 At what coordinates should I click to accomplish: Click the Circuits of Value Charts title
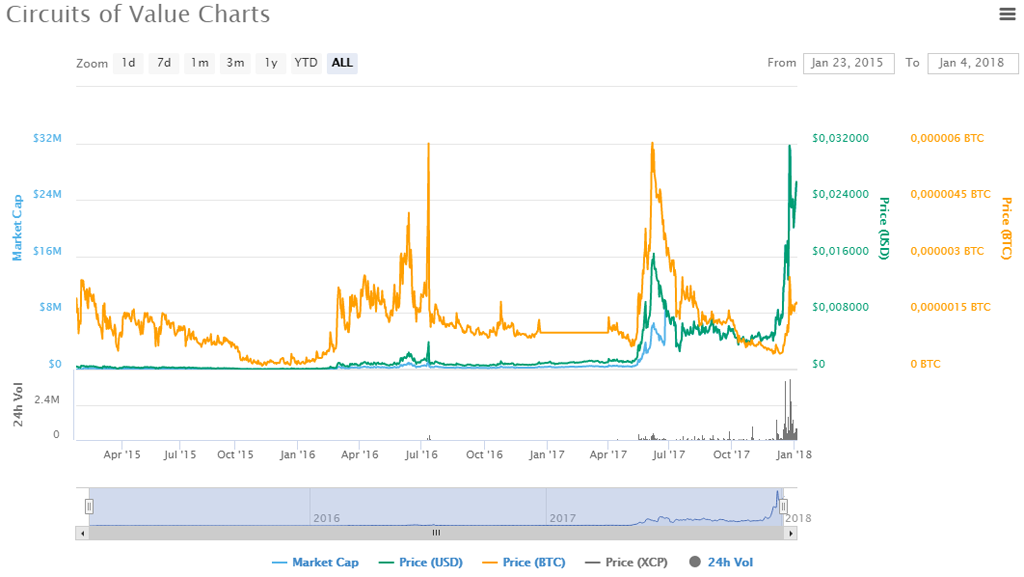click(138, 14)
